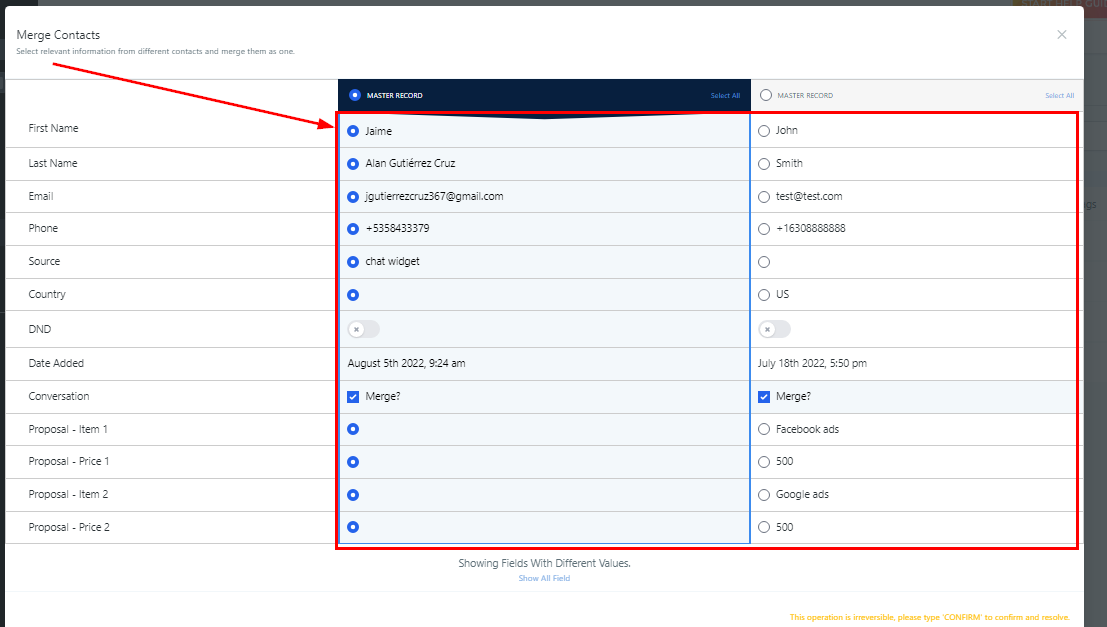Select empty Proposal Item 2 from left contact
Screen dimensions: 1107x627
353,495
